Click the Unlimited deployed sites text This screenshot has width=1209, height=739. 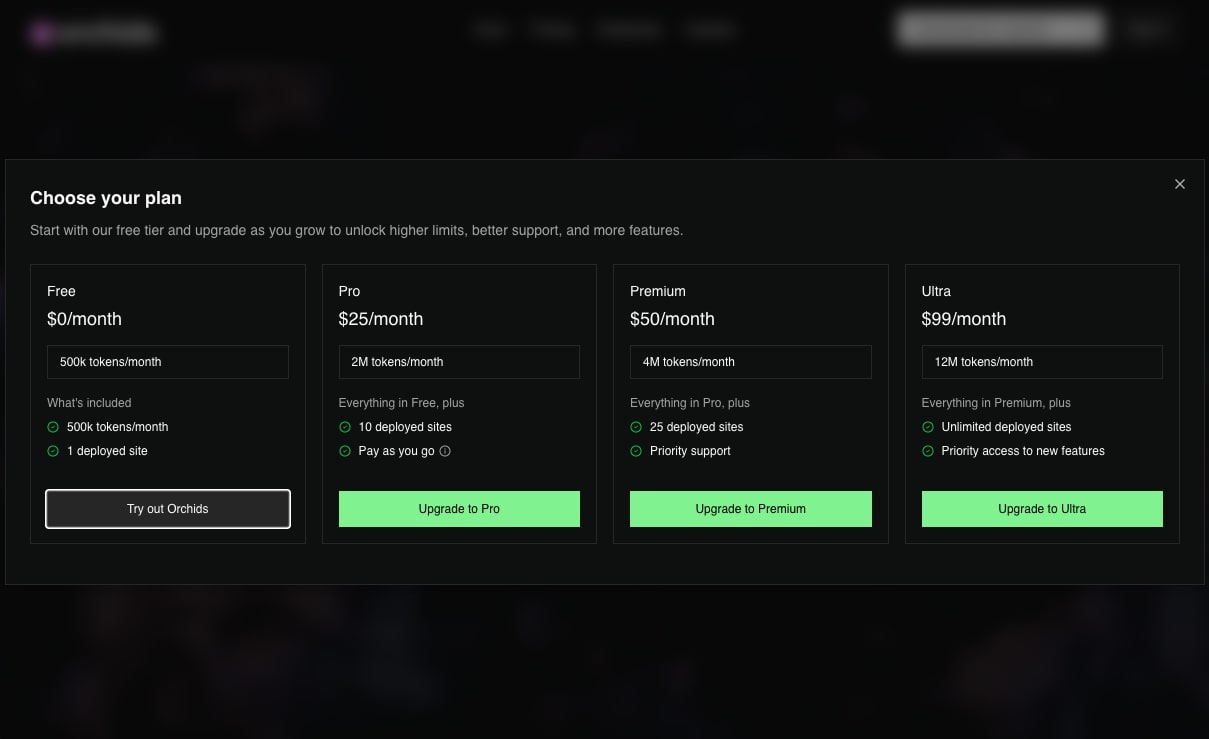(x=1006, y=427)
